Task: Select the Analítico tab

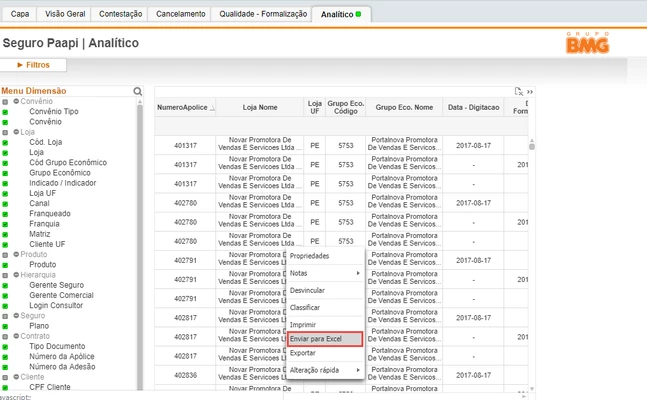Action: pos(341,14)
